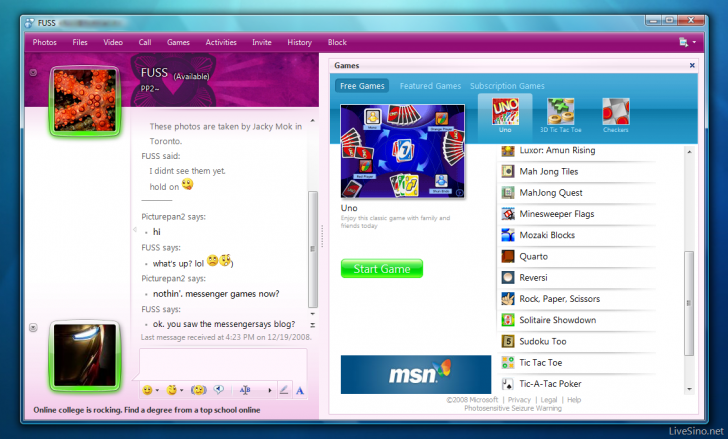Expand the toolbar overflow arrow near input

(270, 390)
